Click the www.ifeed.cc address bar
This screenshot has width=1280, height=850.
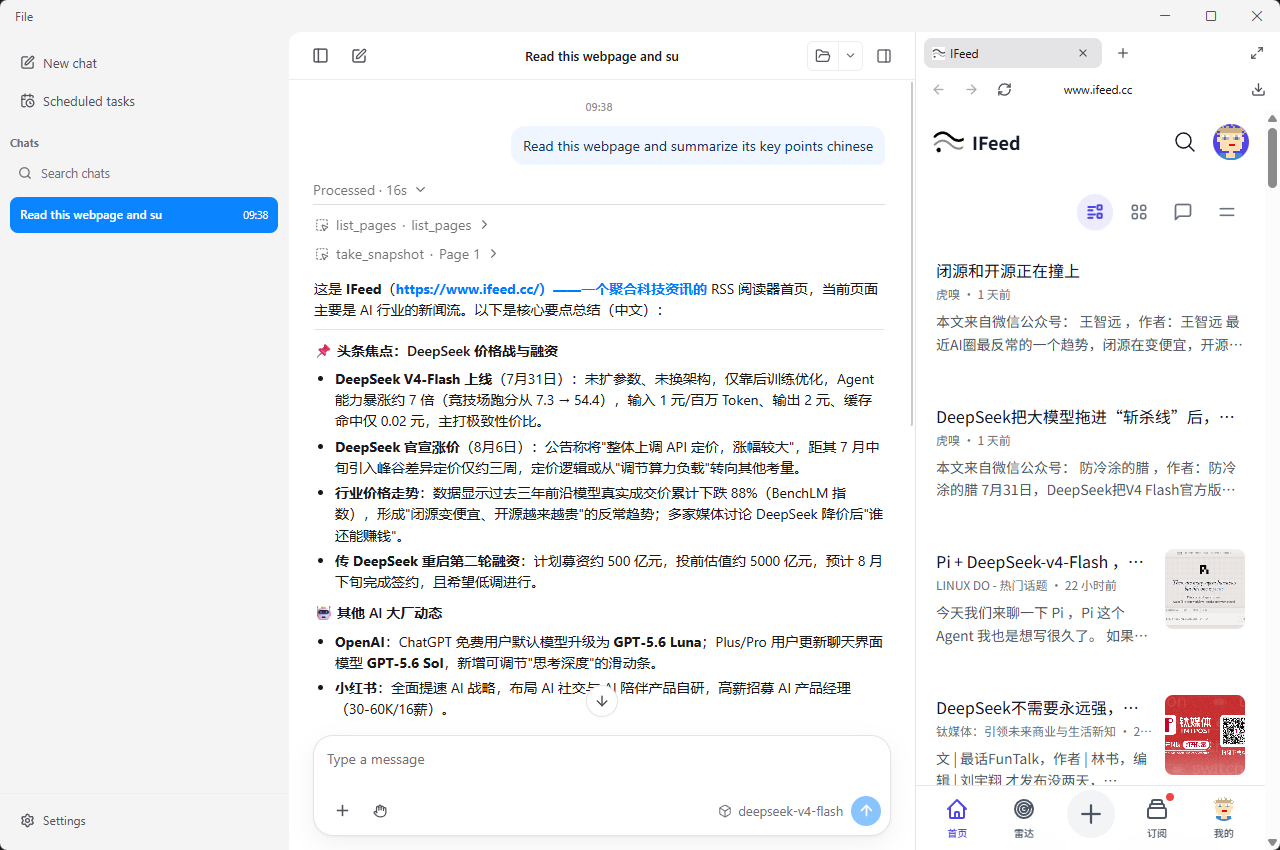point(1098,90)
